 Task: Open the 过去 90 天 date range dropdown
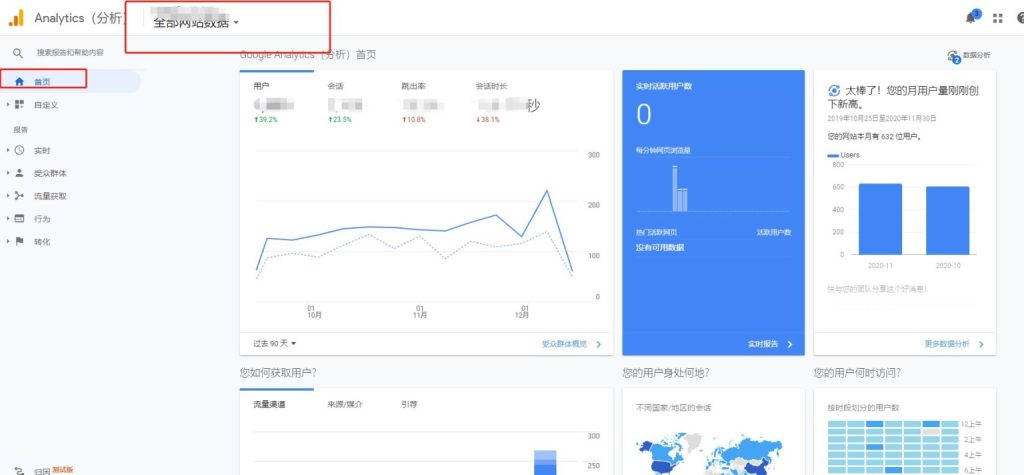tap(275, 343)
